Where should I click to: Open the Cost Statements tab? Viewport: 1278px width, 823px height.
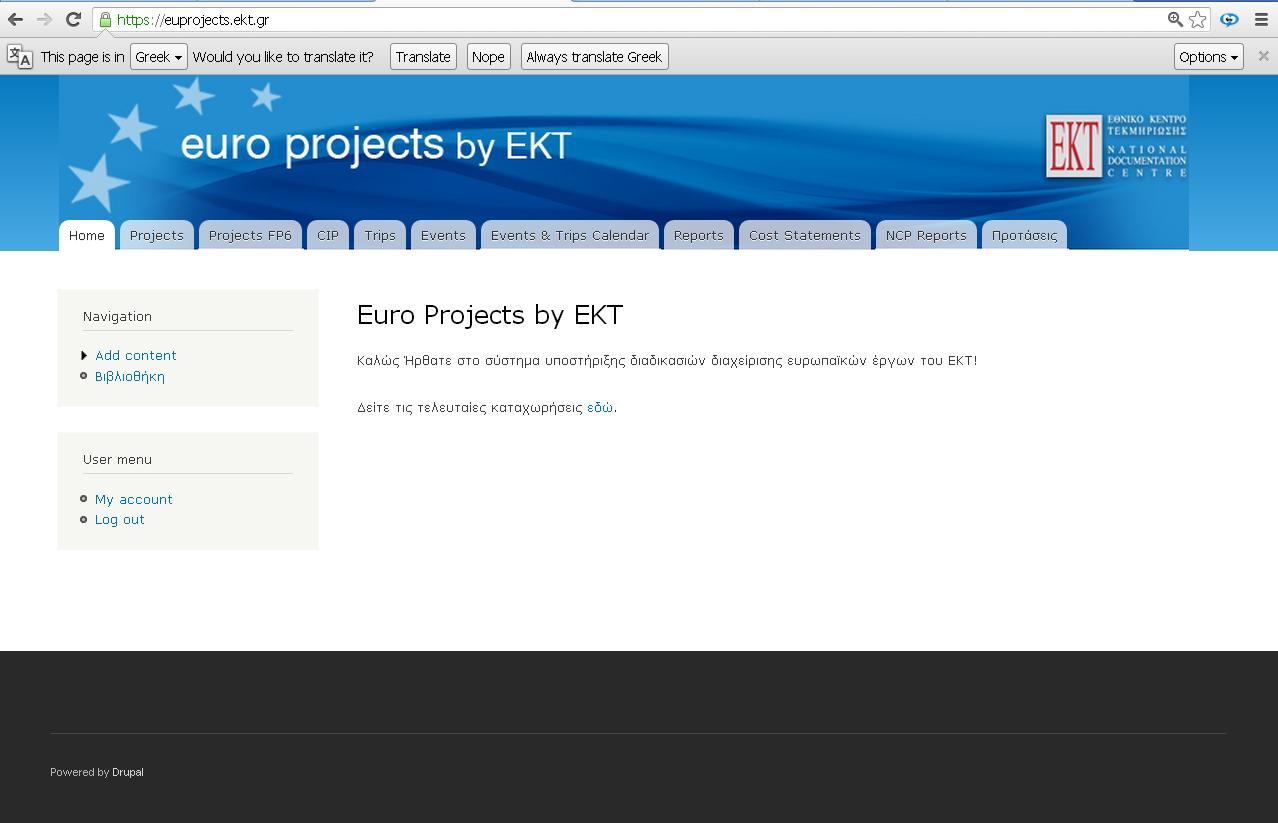click(x=805, y=235)
